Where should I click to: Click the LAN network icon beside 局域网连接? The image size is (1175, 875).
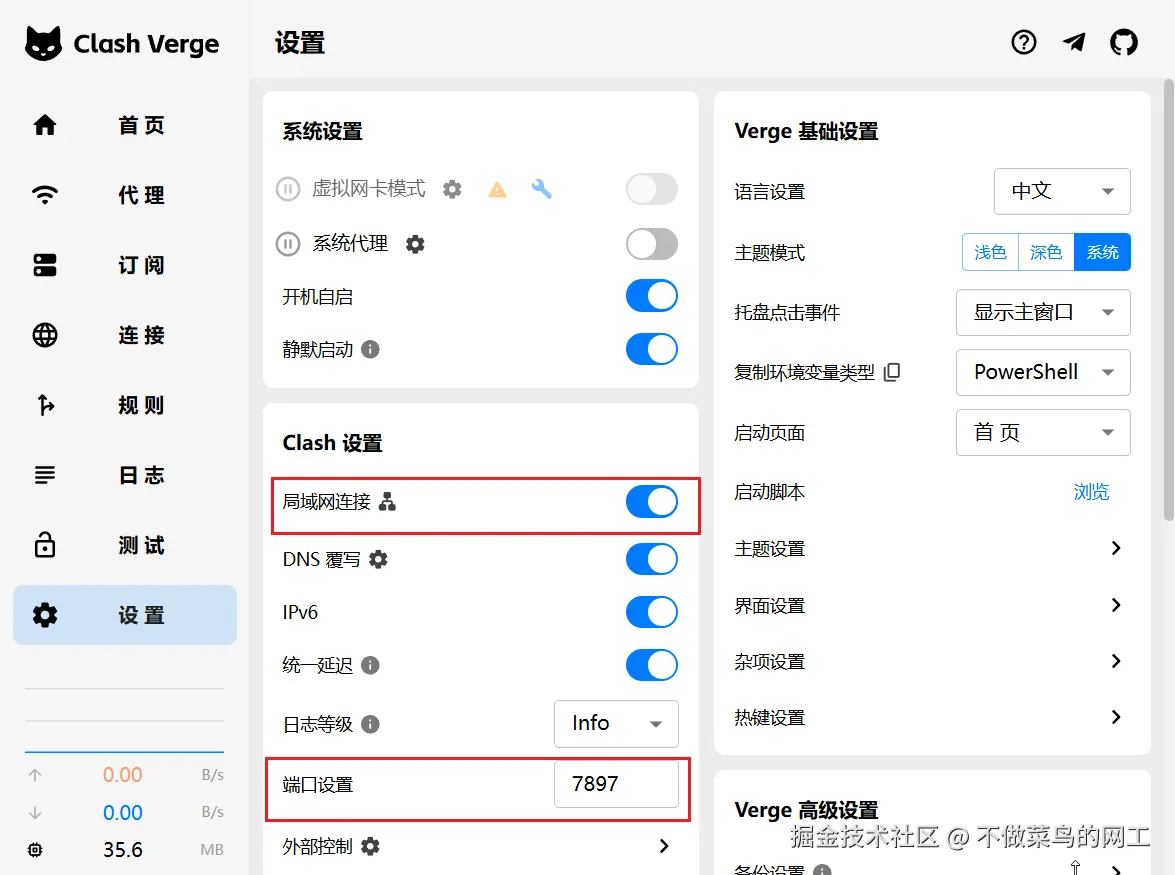coord(387,501)
